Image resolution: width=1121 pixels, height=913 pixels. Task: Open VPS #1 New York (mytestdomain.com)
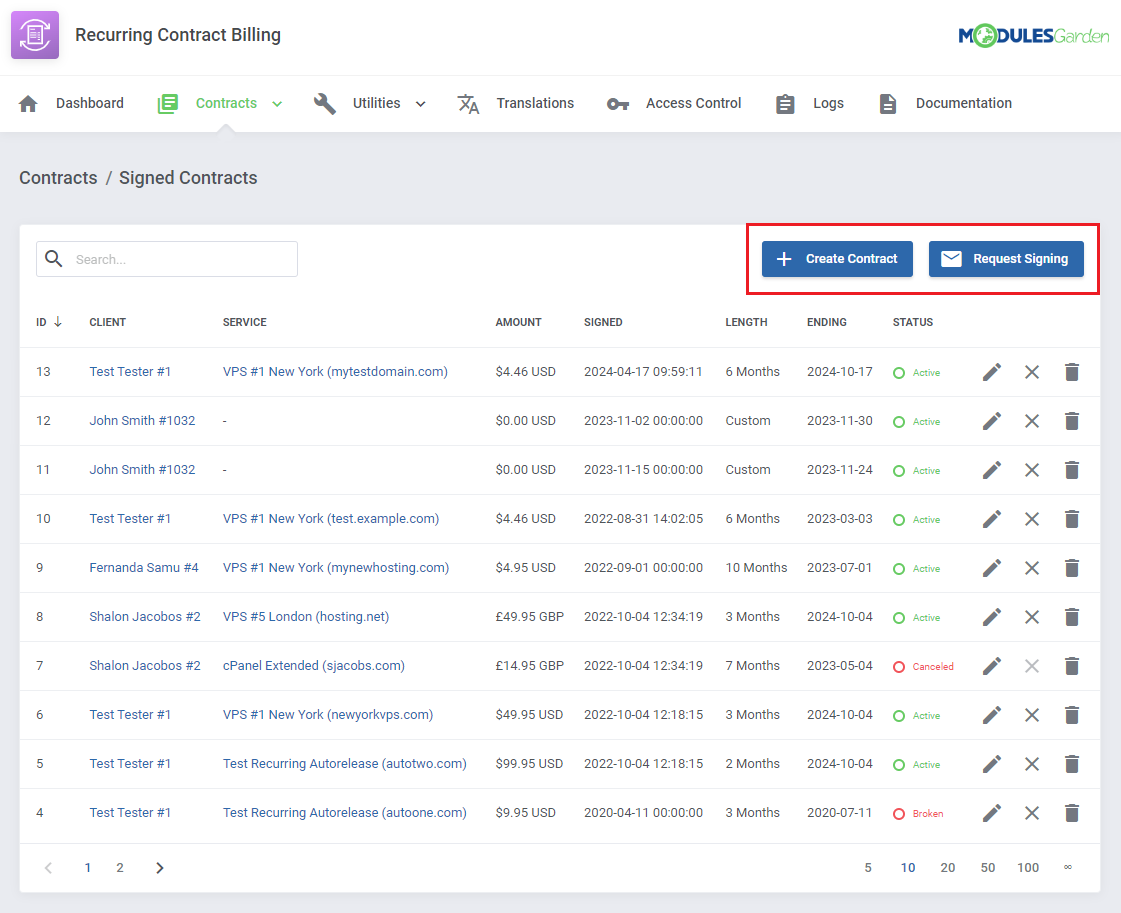tap(335, 372)
